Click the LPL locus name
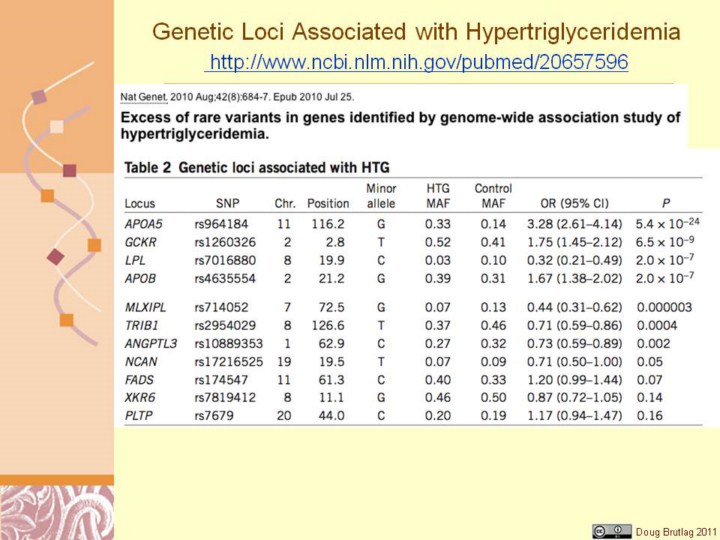720x540 pixels. click(x=135, y=259)
